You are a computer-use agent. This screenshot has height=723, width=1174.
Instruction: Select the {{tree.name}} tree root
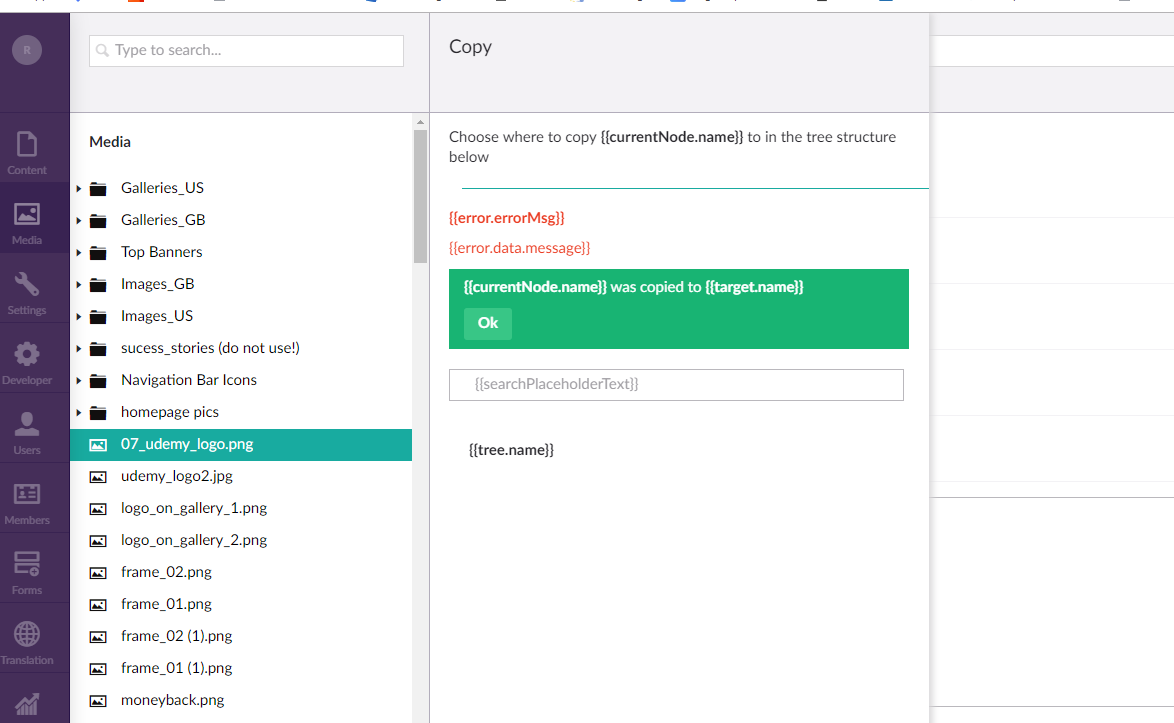511,450
